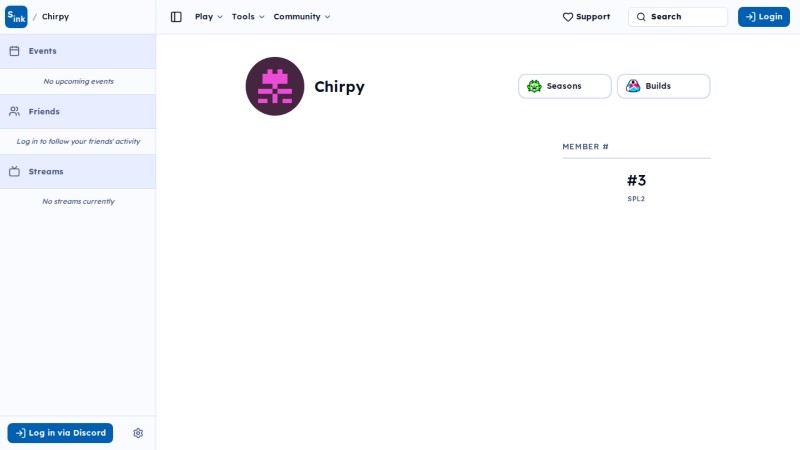
Task: Click the Streams TV icon
Action: pos(14,171)
